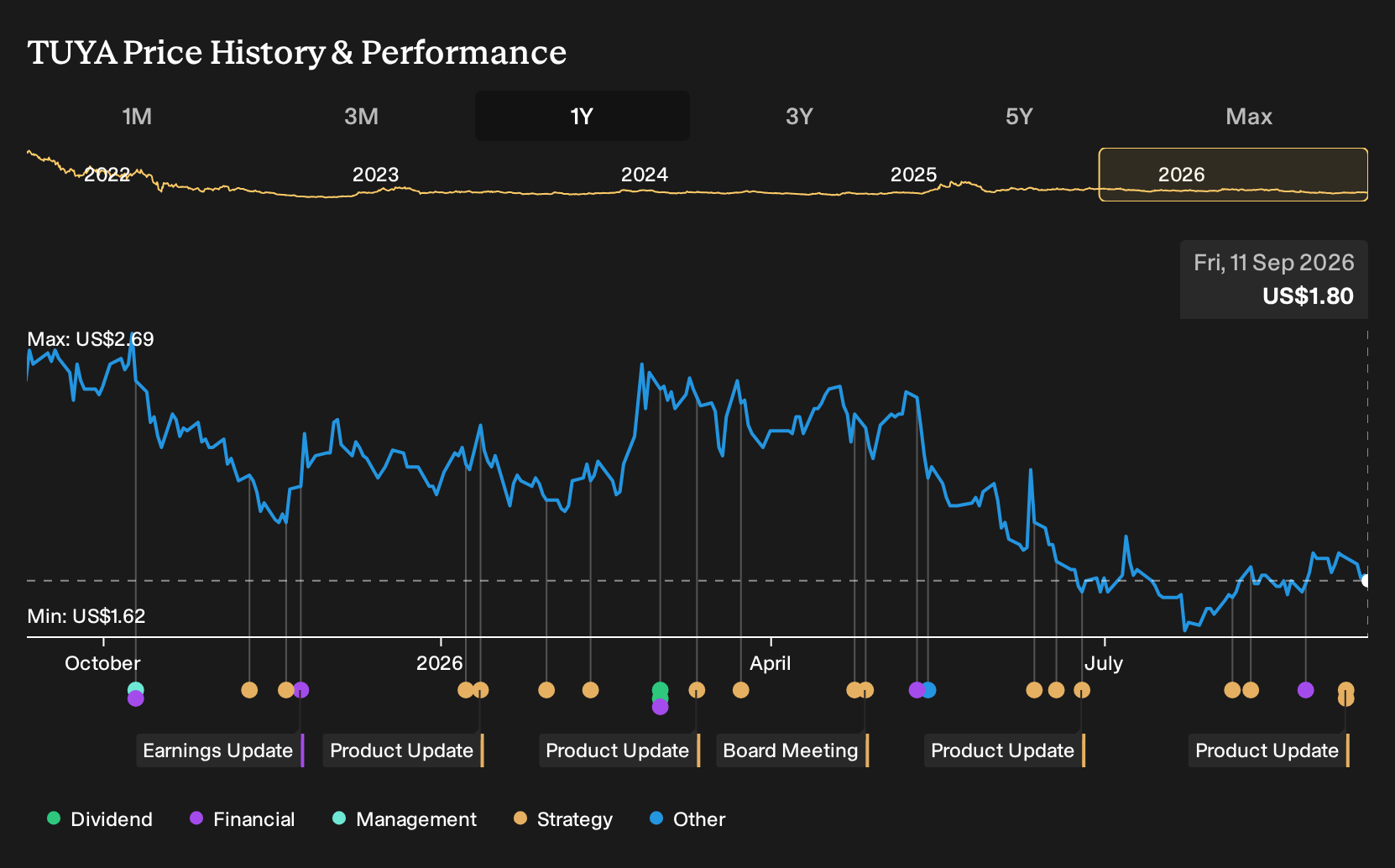
Task: Open the last Product Update label
Action: [x=1268, y=750]
